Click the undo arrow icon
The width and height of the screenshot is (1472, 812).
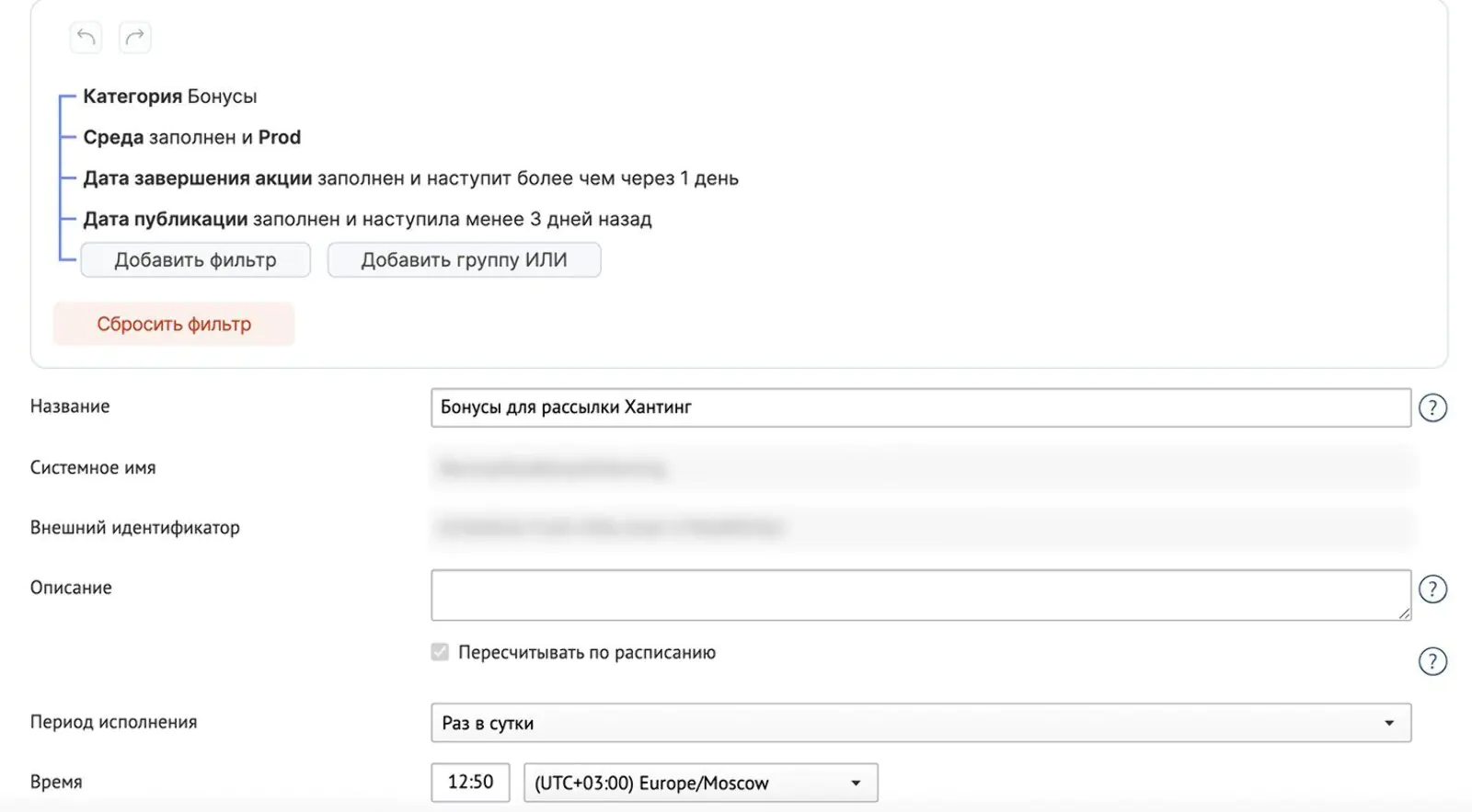[86, 37]
